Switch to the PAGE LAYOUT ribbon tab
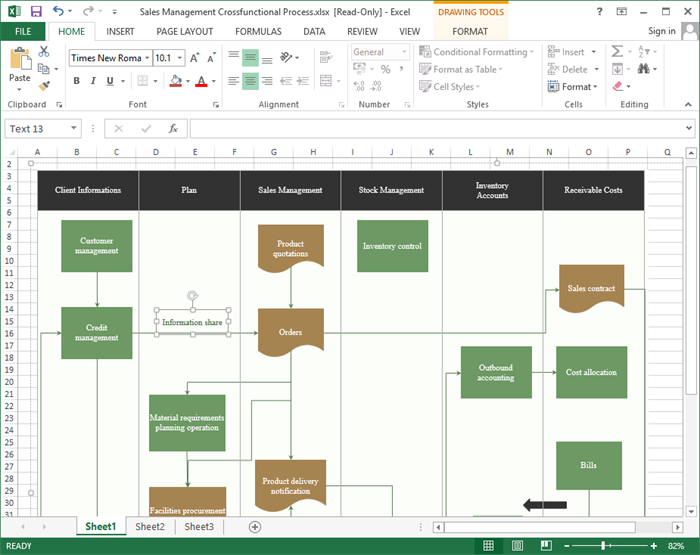 point(185,31)
